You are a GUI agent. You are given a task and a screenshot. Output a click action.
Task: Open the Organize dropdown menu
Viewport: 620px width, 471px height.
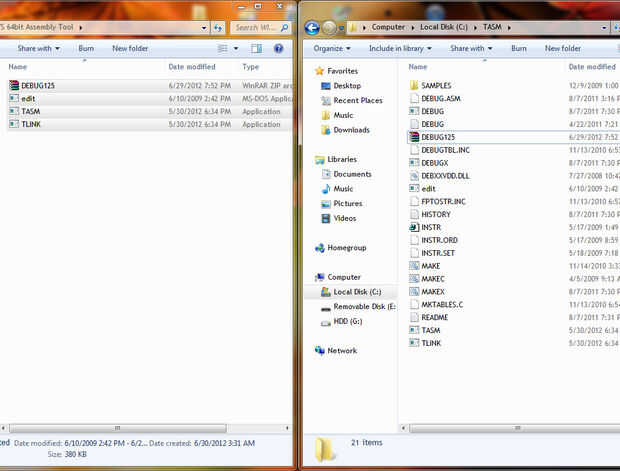[332, 49]
